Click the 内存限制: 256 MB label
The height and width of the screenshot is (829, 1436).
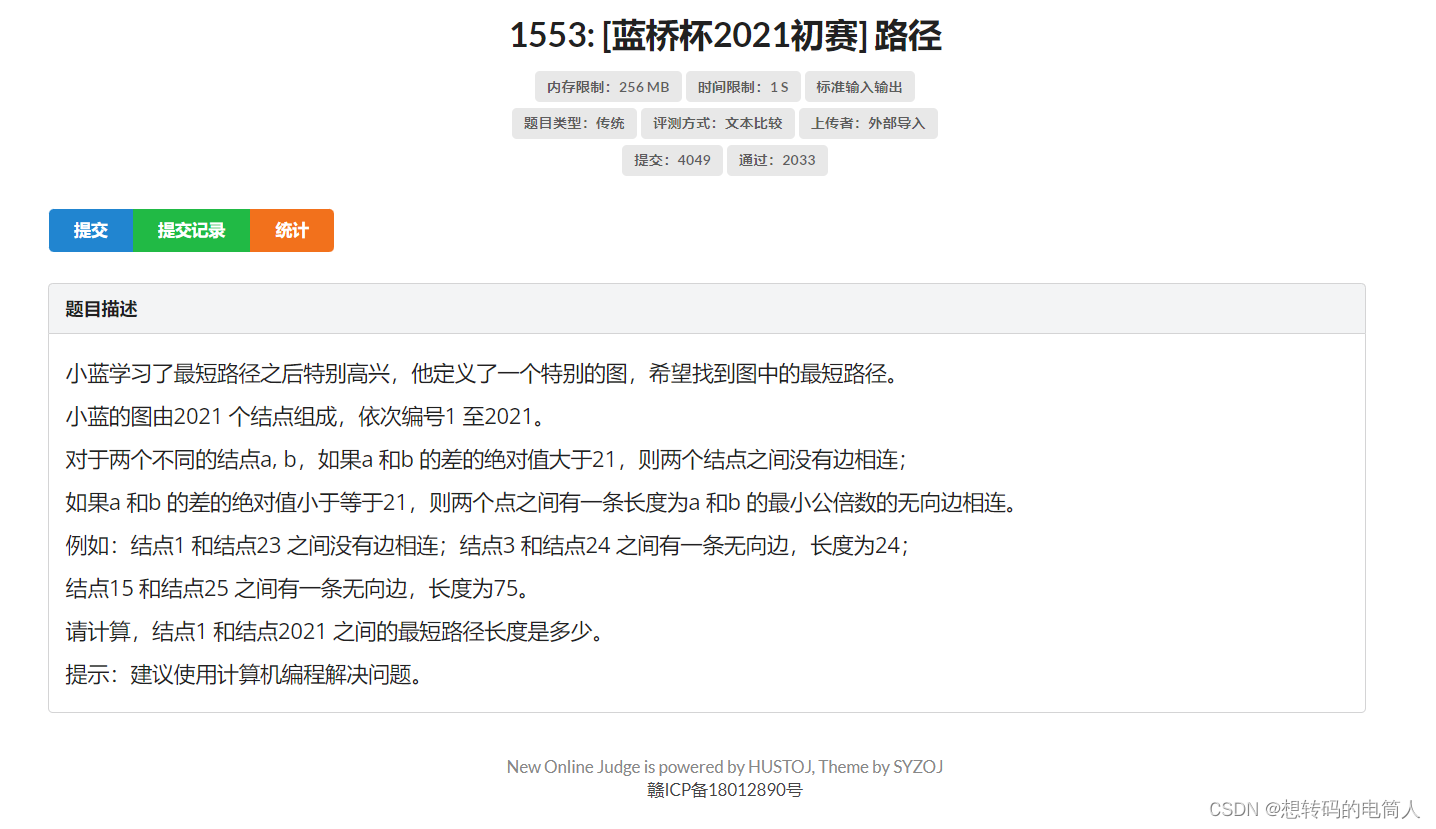pos(608,87)
